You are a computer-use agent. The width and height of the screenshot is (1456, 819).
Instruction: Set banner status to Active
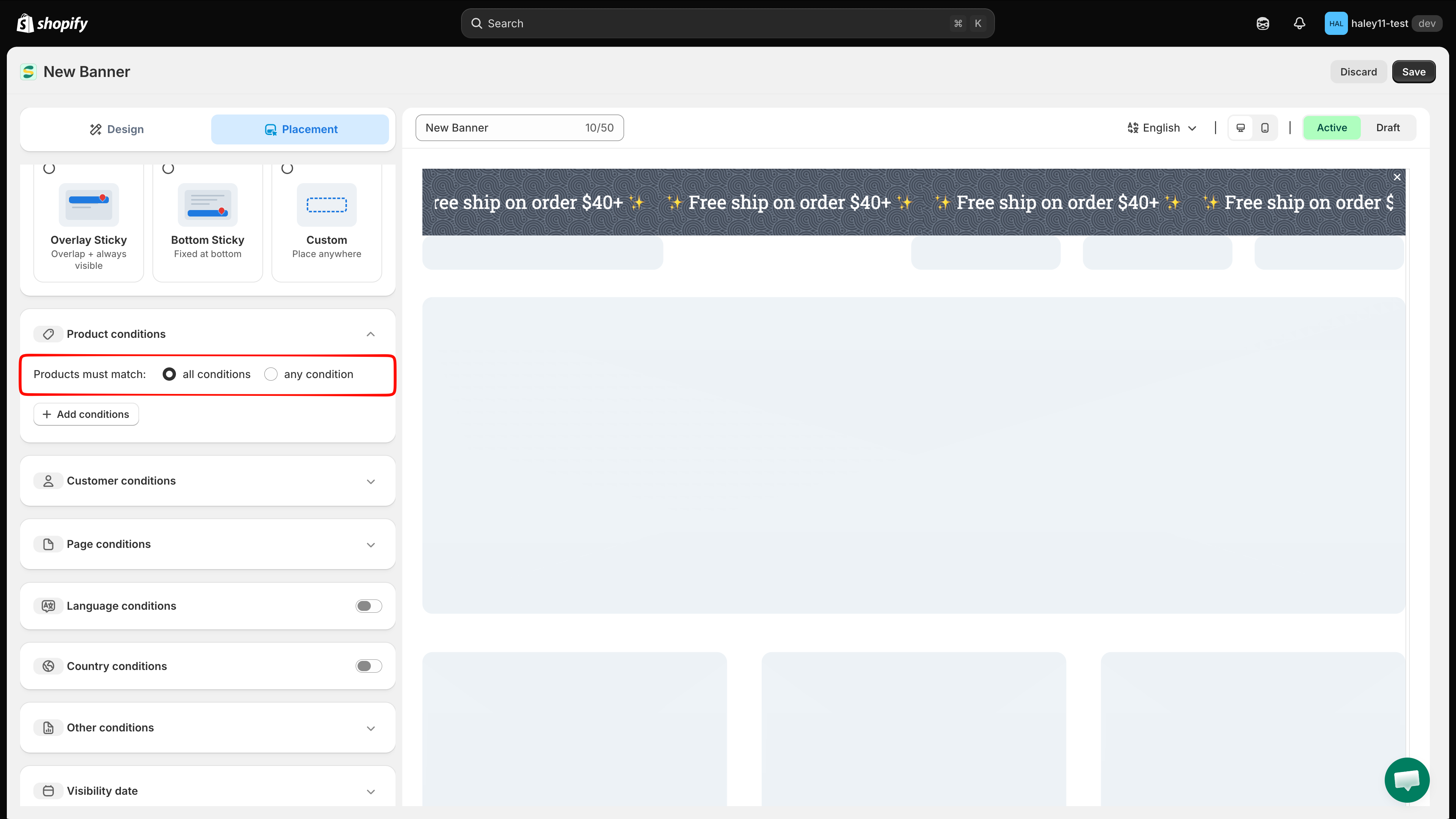click(x=1332, y=128)
